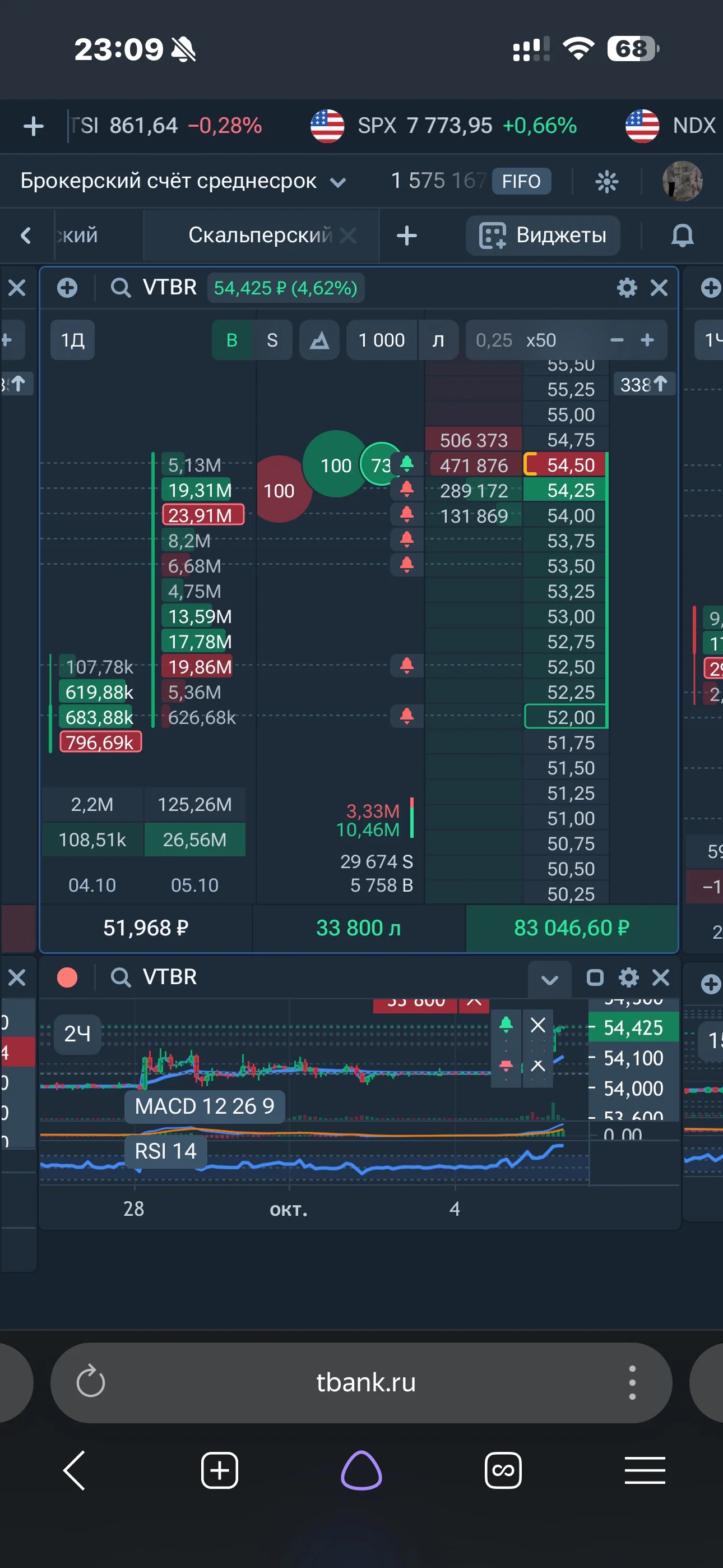This screenshot has height=1568, width=723.
Task: Open the Виджеты widgets panel
Action: click(x=543, y=236)
